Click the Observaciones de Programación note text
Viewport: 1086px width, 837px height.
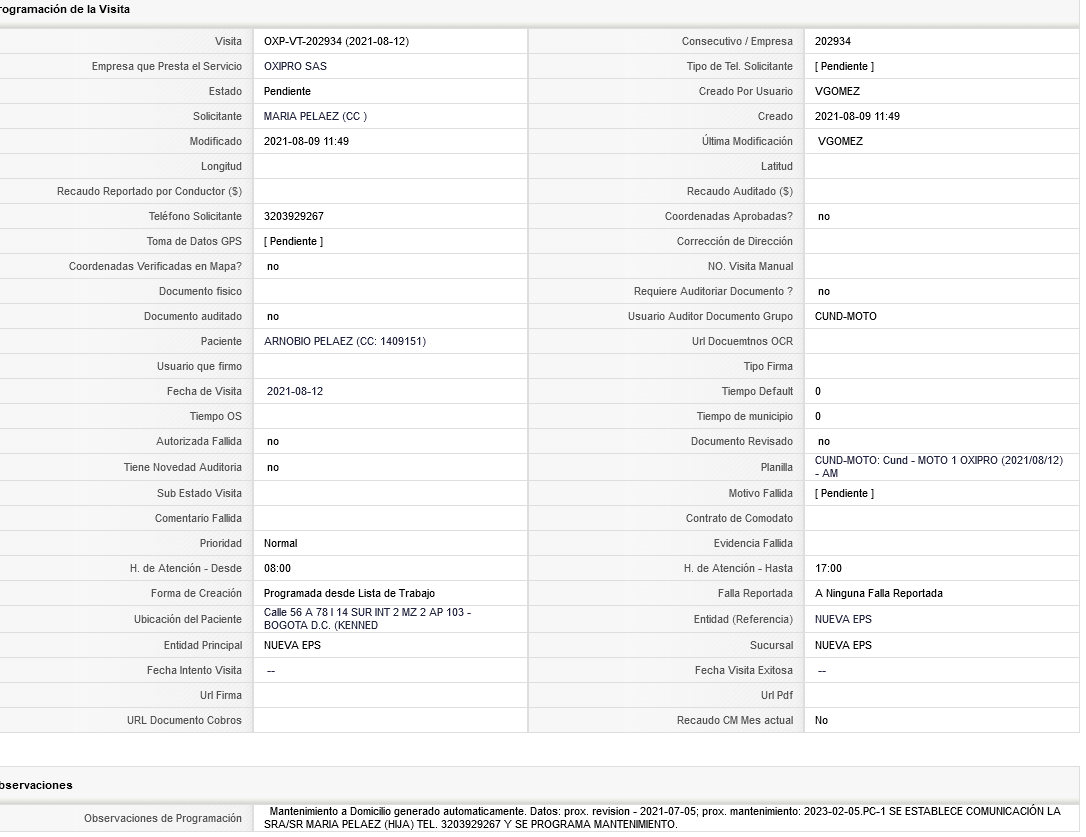tap(662, 818)
